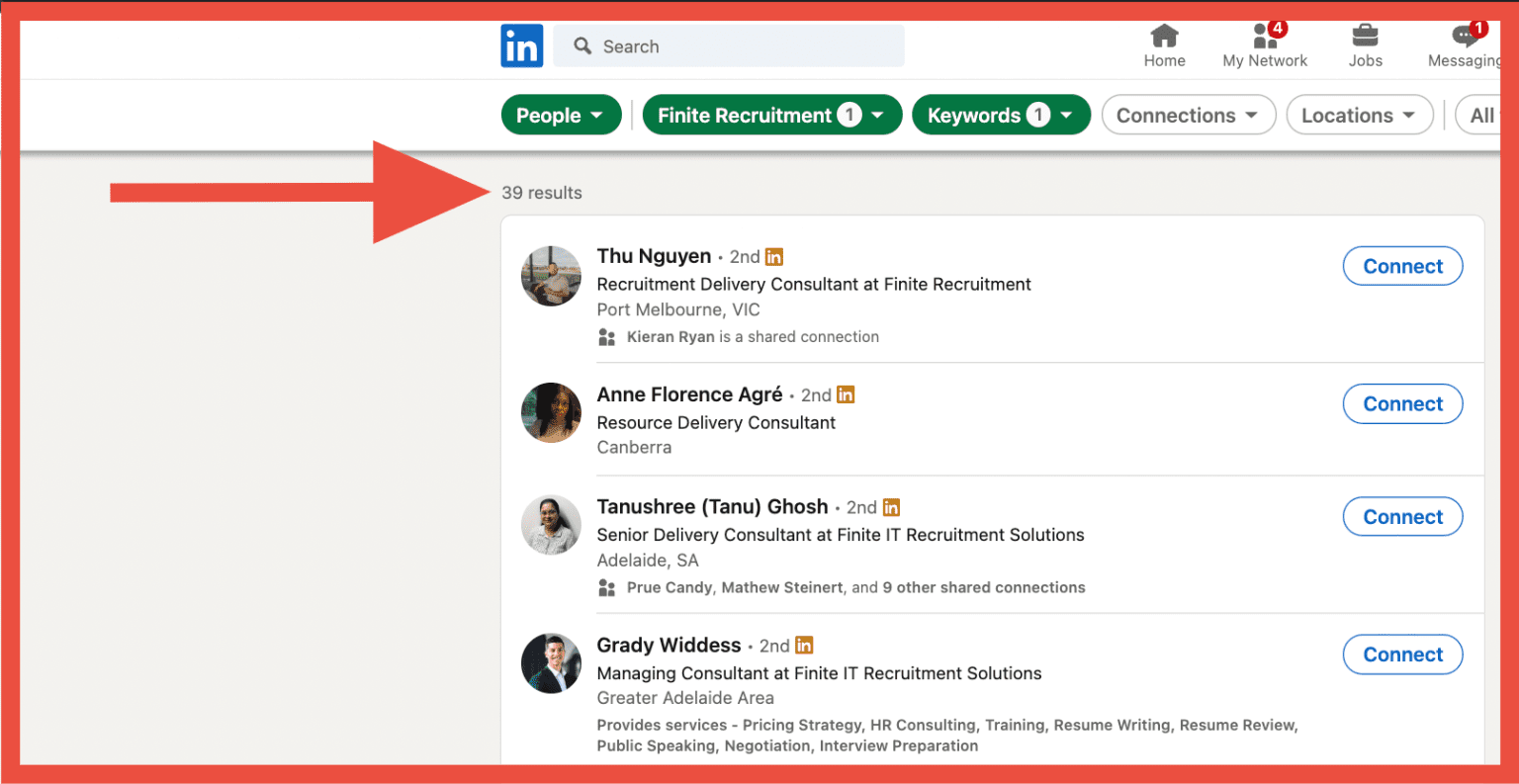Click the Kieran Ryan shared connection link
This screenshot has height=784, width=1519.
[670, 337]
